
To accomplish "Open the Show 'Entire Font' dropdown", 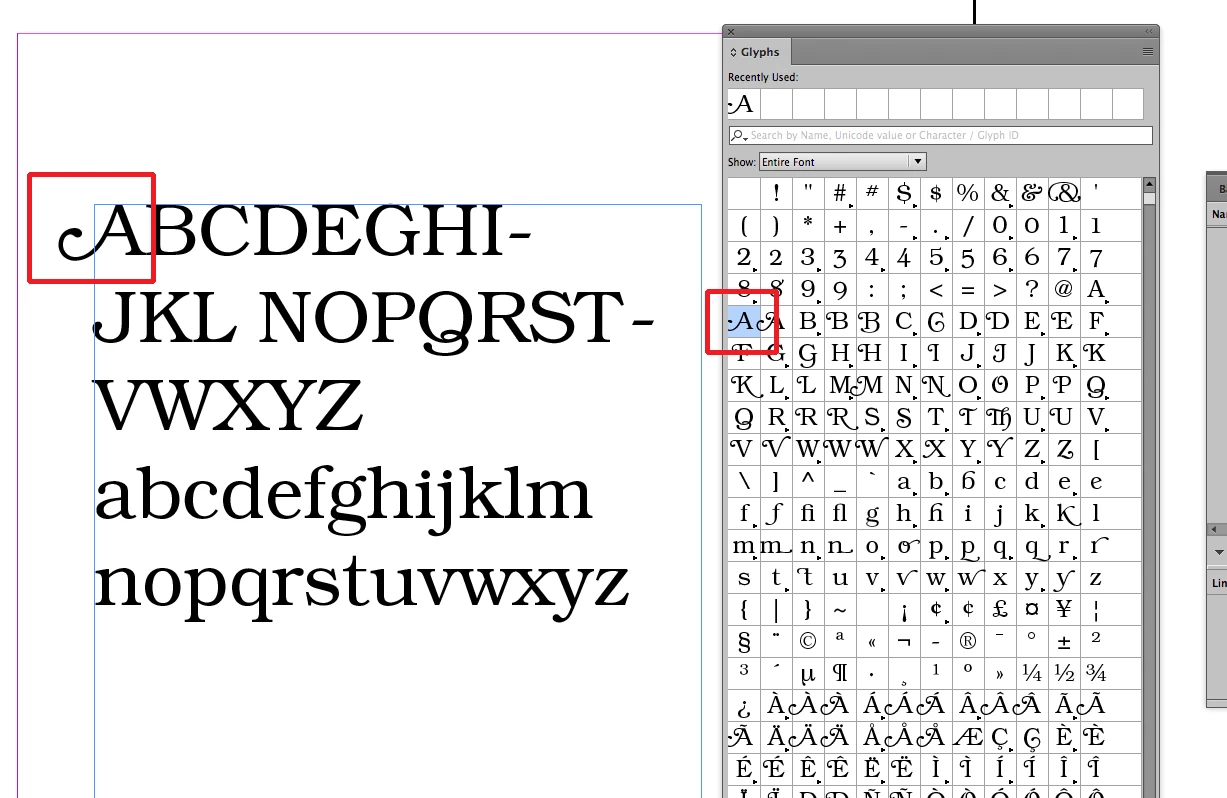I will pyautogui.click(x=842, y=161).
